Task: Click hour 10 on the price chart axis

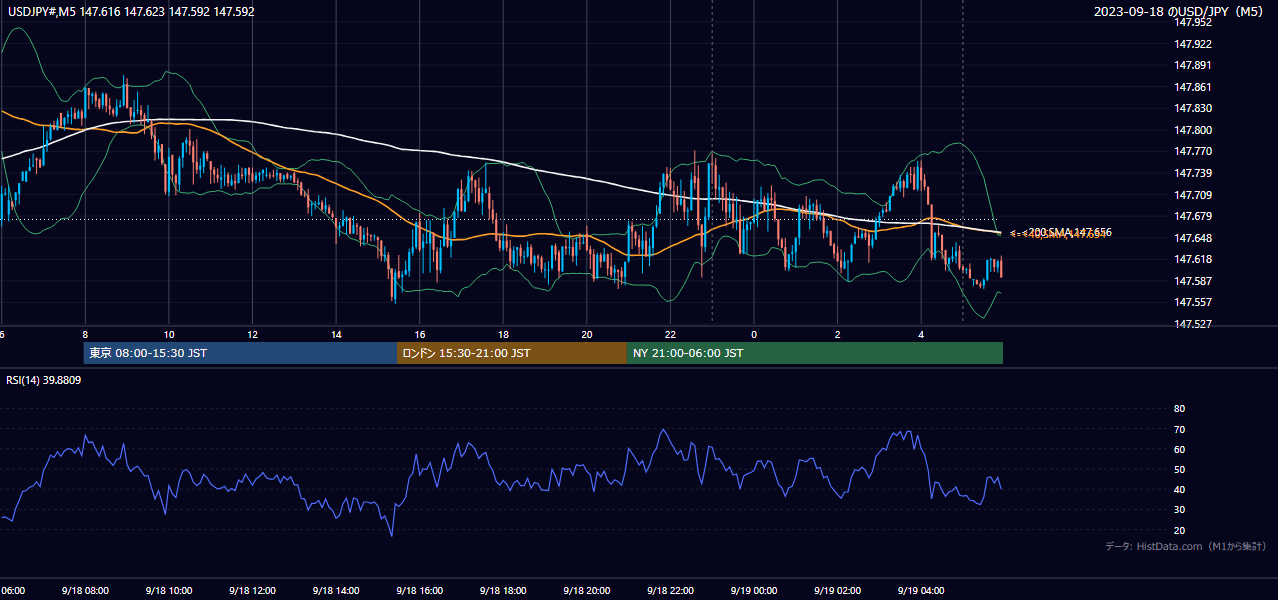Action: pyautogui.click(x=169, y=334)
